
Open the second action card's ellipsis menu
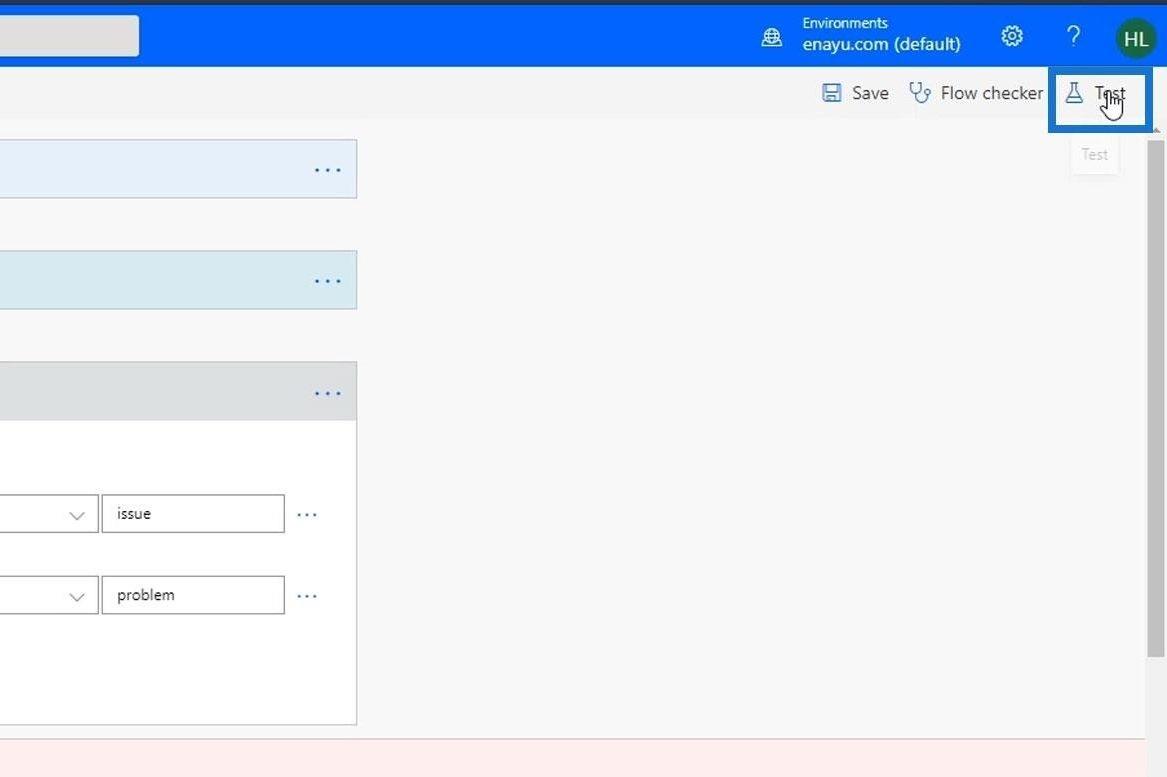point(327,281)
